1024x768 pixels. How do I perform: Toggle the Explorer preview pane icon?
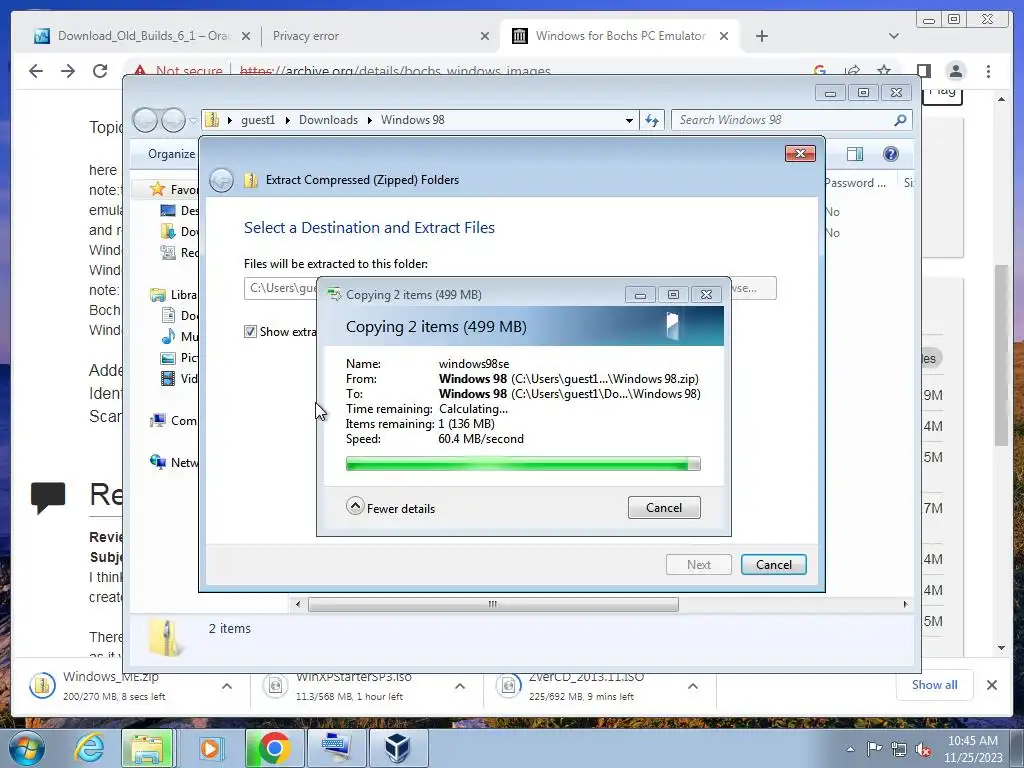point(854,154)
